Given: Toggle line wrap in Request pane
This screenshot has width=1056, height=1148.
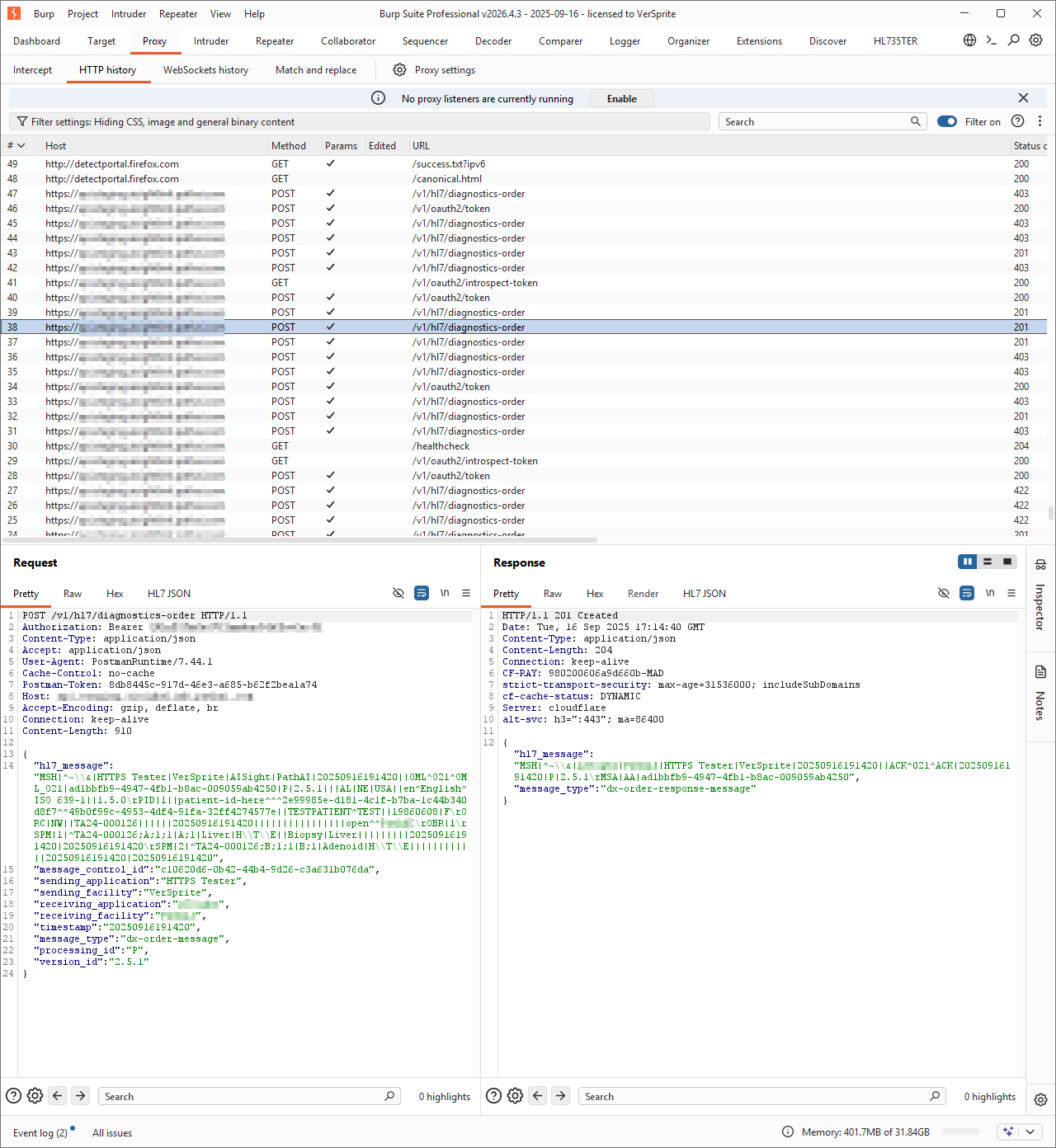Looking at the screenshot, I should [422, 593].
